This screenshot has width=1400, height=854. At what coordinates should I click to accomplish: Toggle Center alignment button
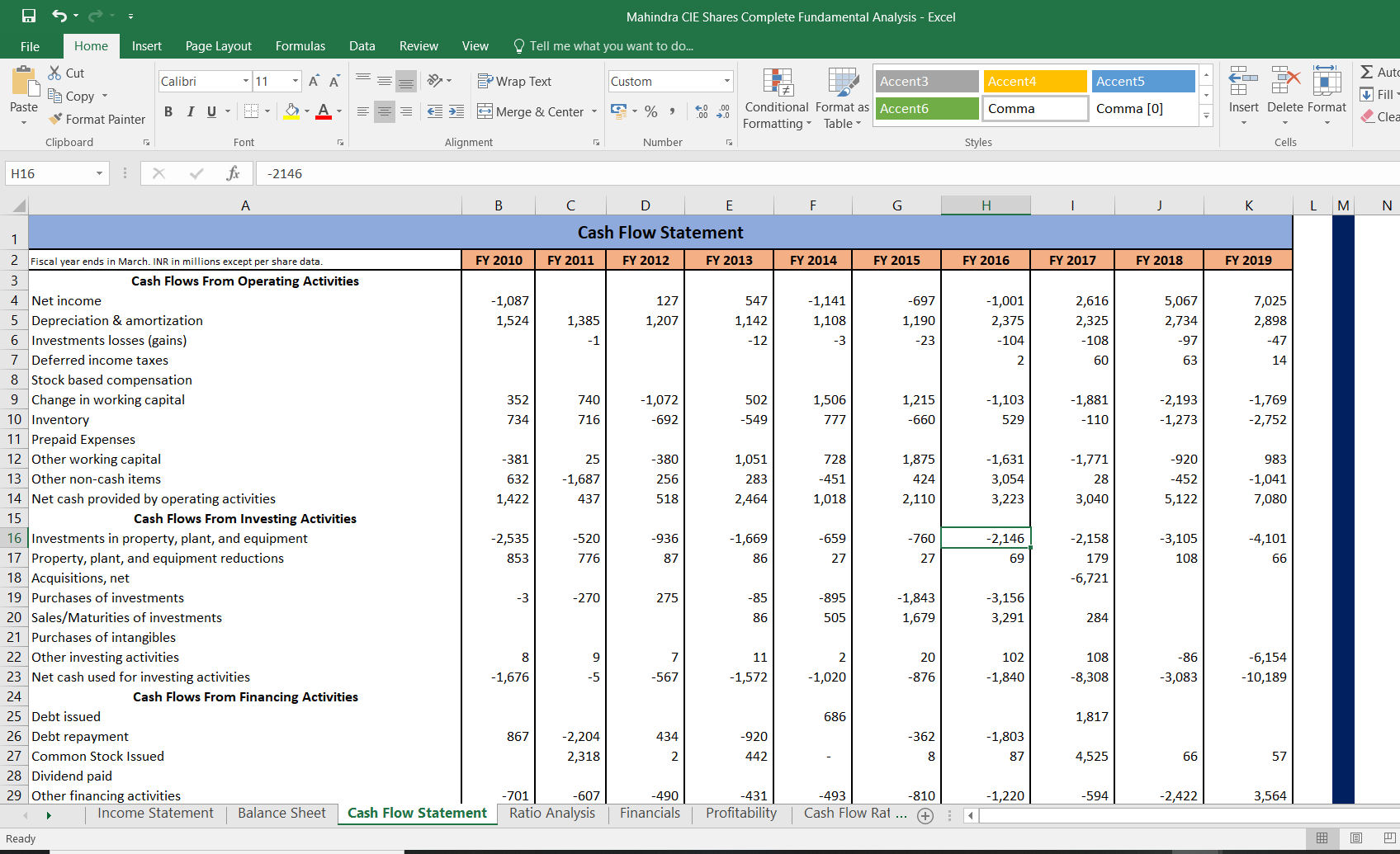click(385, 111)
